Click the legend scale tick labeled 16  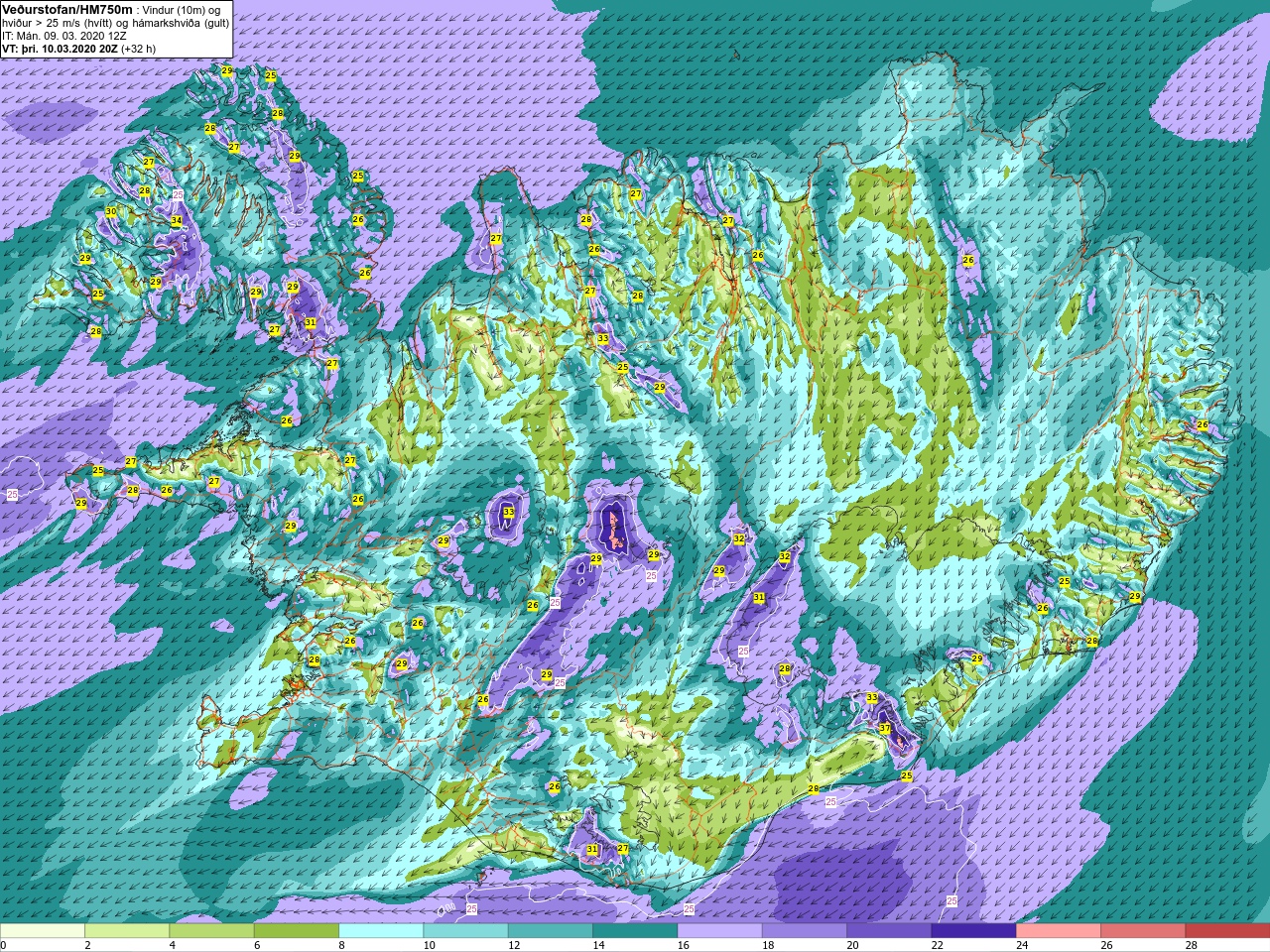coord(682,945)
